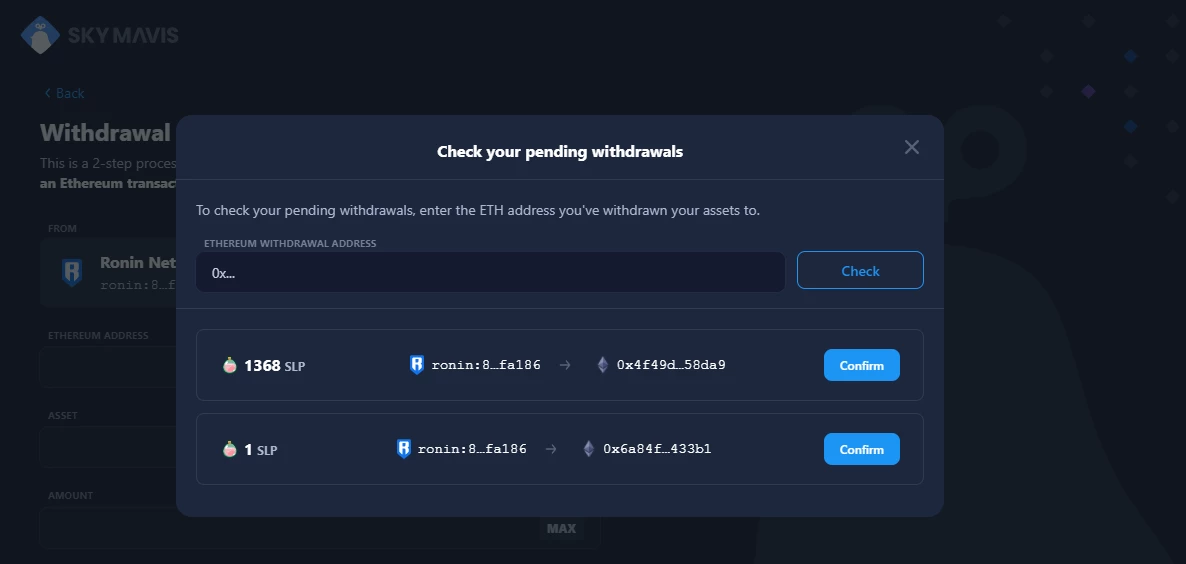Image resolution: width=1186 pixels, height=564 pixels.
Task: Click the SLP potion icon beside 1 SLP
Action: 230,449
